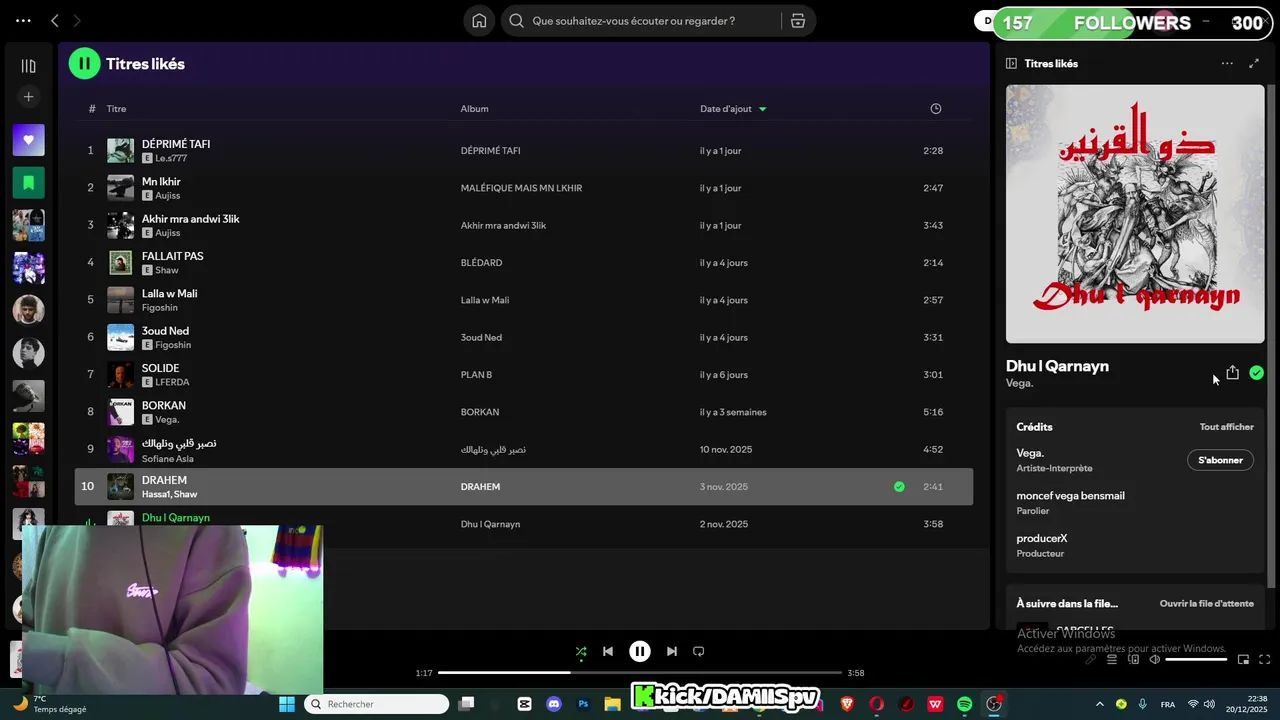Viewport: 1280px width, 720px height.
Task: Toggle shuffle mode
Action: point(581,651)
